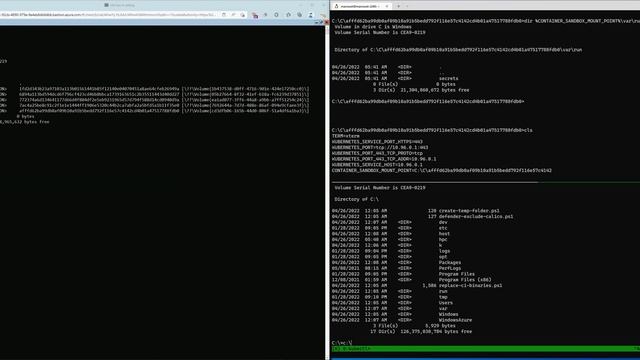
Task: Click the 'Directory of C:\' line in lower pane
Action: (356, 200)
